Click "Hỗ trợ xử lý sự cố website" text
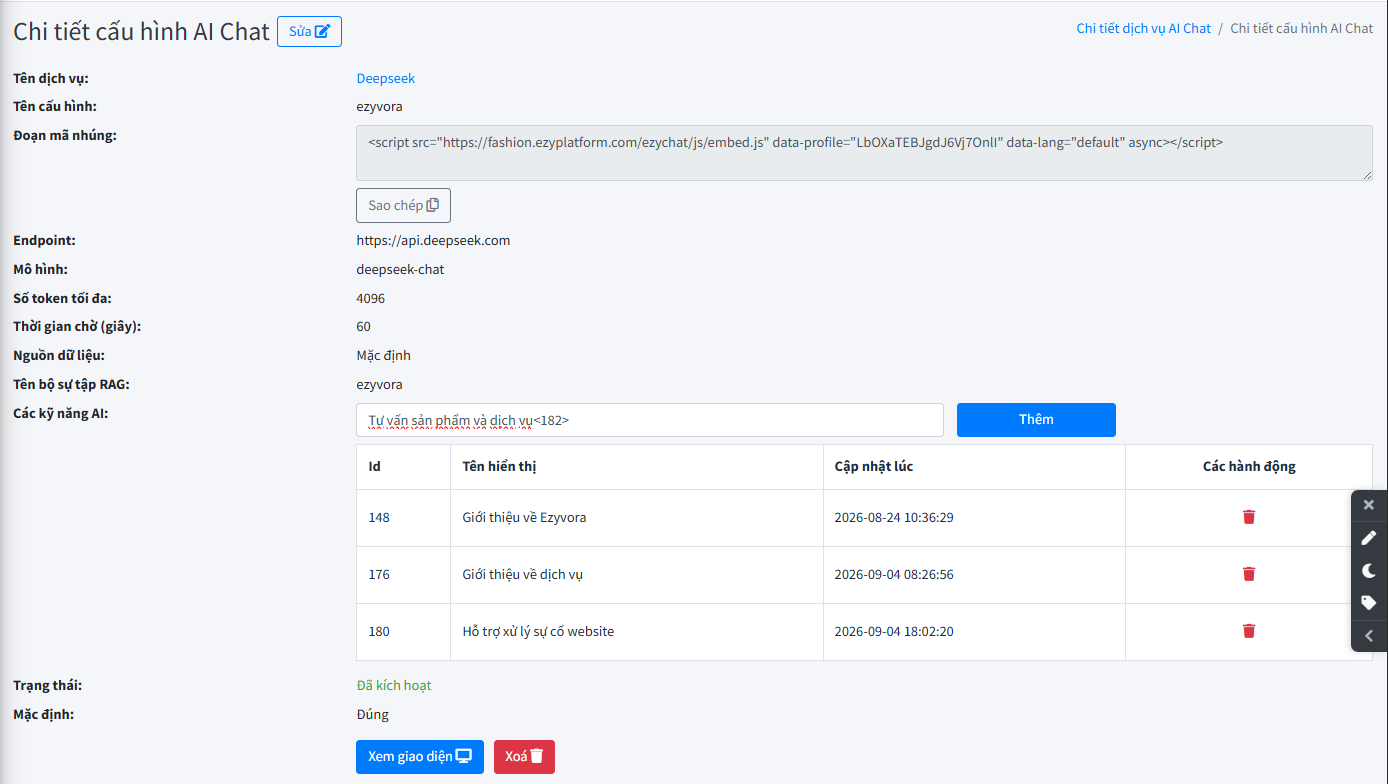The height and width of the screenshot is (784, 1388). pyautogui.click(x=538, y=632)
